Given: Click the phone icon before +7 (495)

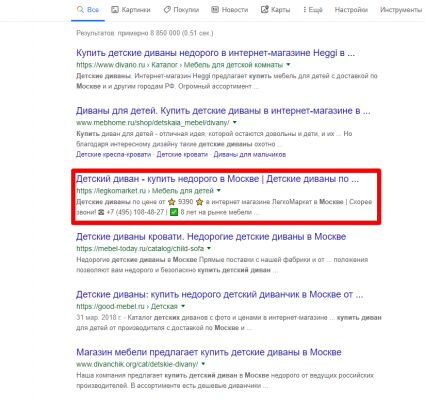Looking at the screenshot, I should pyautogui.click(x=101, y=212).
